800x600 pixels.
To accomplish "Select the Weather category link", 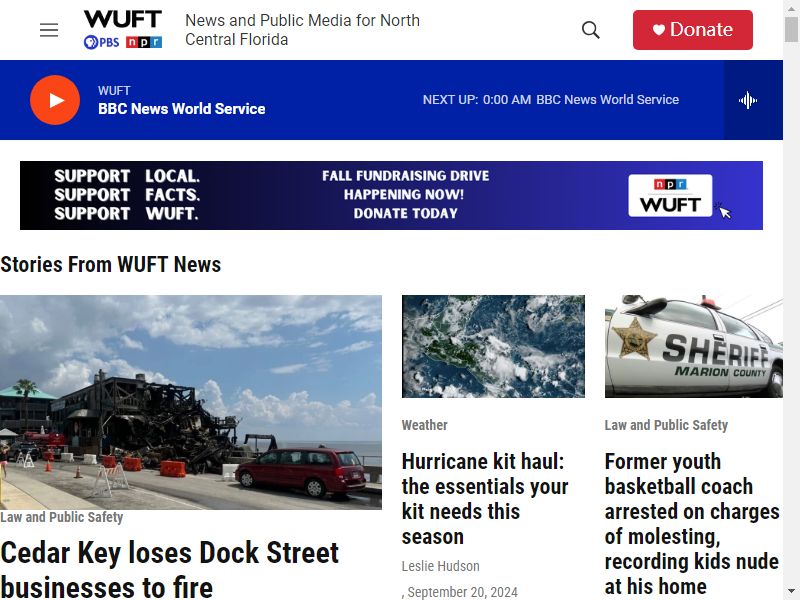I will [424, 425].
